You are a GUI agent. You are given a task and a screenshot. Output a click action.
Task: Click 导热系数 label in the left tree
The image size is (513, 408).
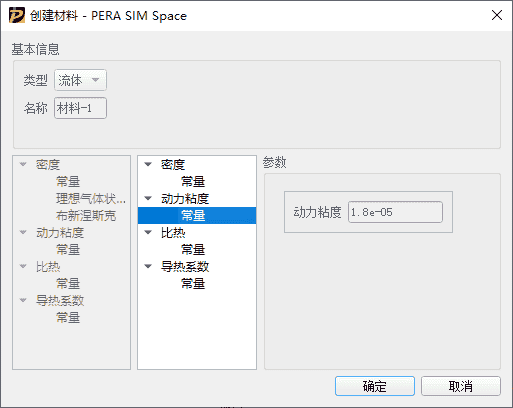pos(60,300)
